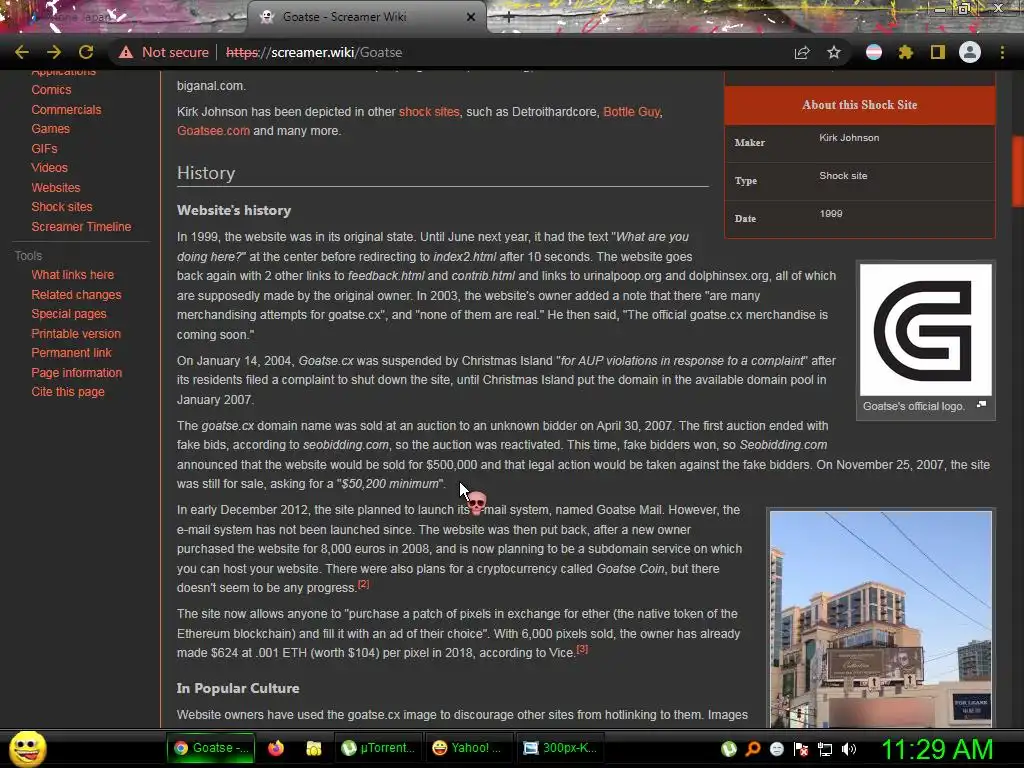Follow the Goatsee.com article link
Screen dimensions: 1024x768
tap(213, 131)
